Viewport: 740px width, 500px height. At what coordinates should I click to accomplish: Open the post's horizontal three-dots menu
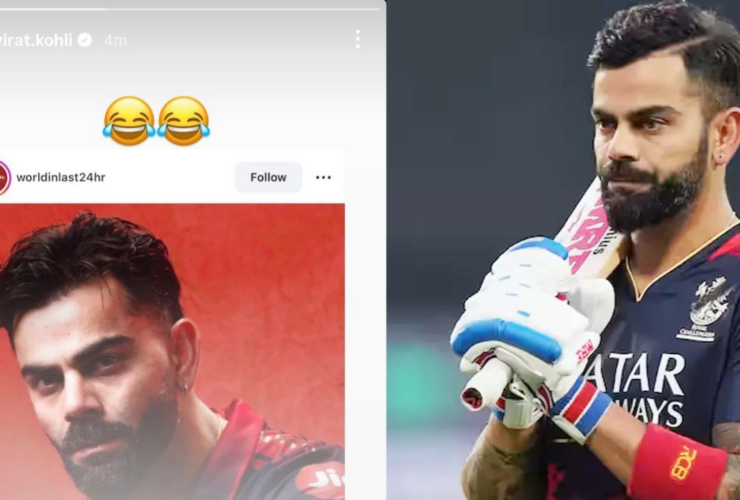pyautogui.click(x=323, y=178)
